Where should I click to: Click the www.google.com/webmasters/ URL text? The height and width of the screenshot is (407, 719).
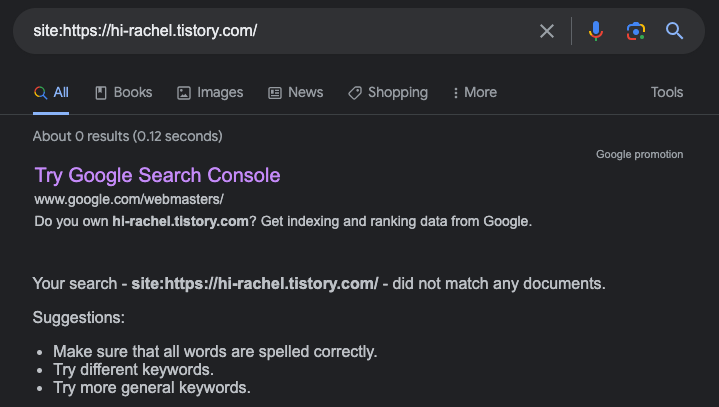[129, 199]
